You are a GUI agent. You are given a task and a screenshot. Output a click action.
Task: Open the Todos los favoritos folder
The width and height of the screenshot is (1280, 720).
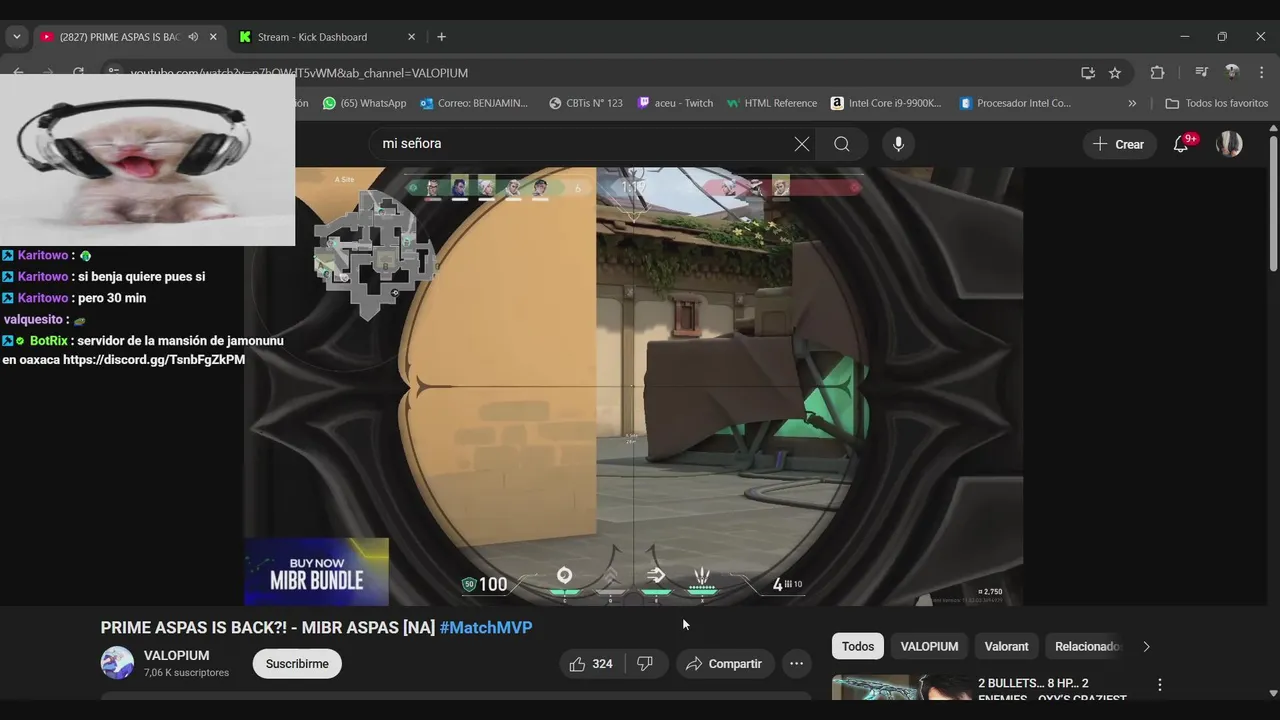coord(1217,103)
